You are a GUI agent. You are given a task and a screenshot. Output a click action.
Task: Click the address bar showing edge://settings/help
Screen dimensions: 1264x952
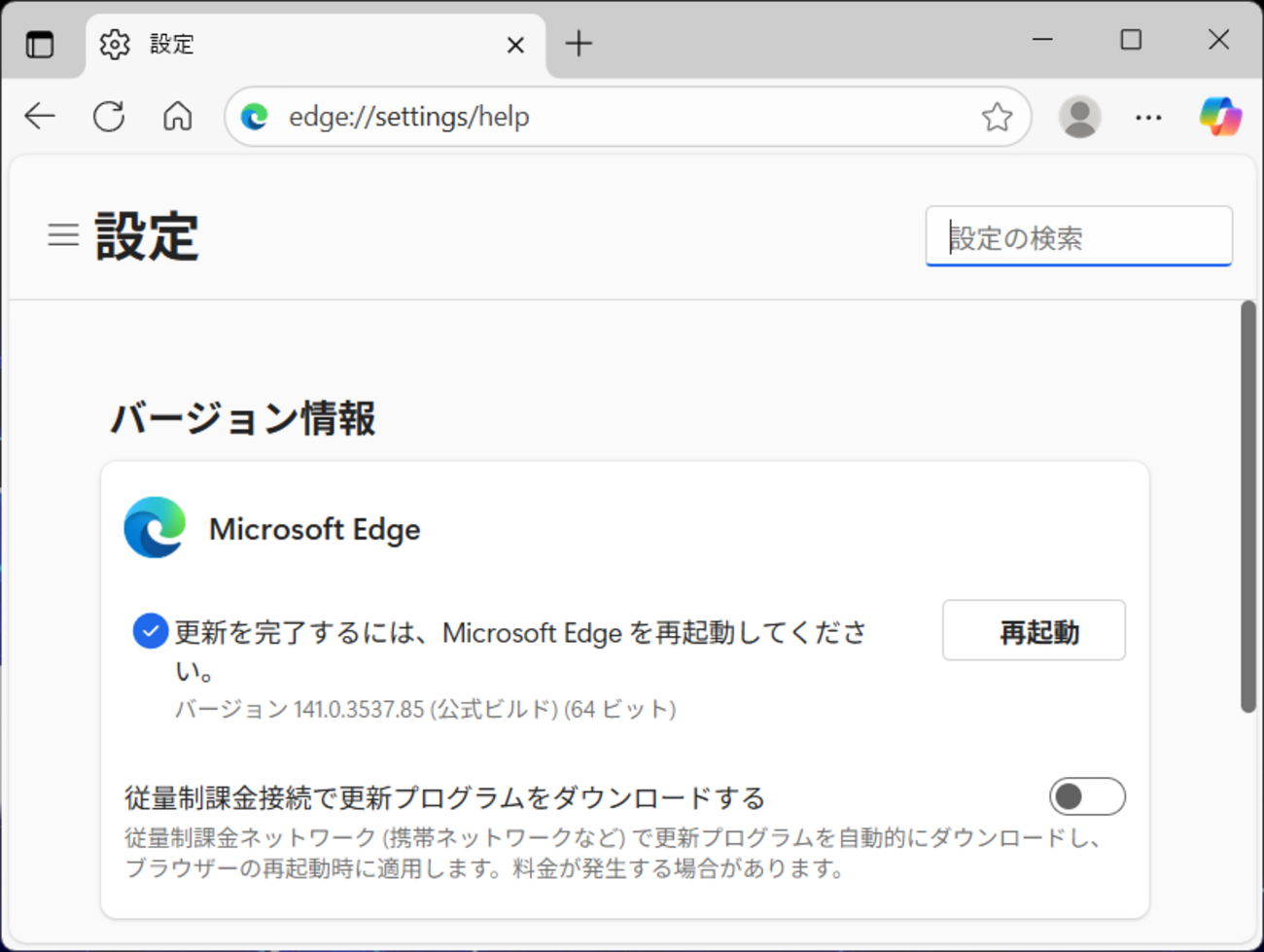tap(627, 117)
